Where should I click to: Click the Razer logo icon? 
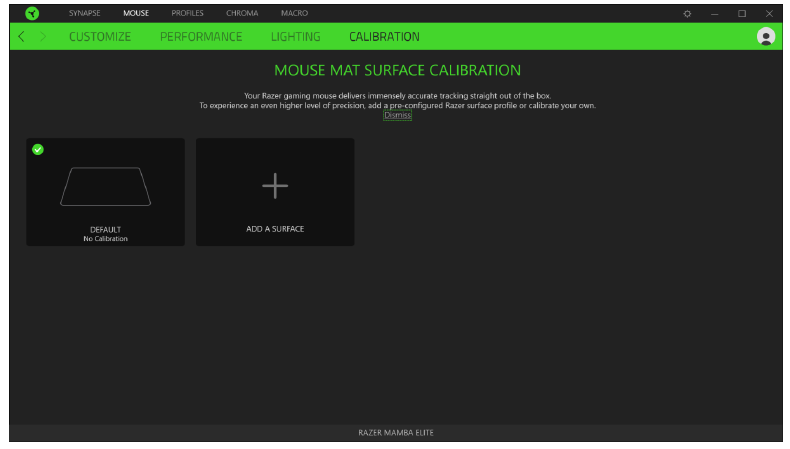pyautogui.click(x=32, y=14)
